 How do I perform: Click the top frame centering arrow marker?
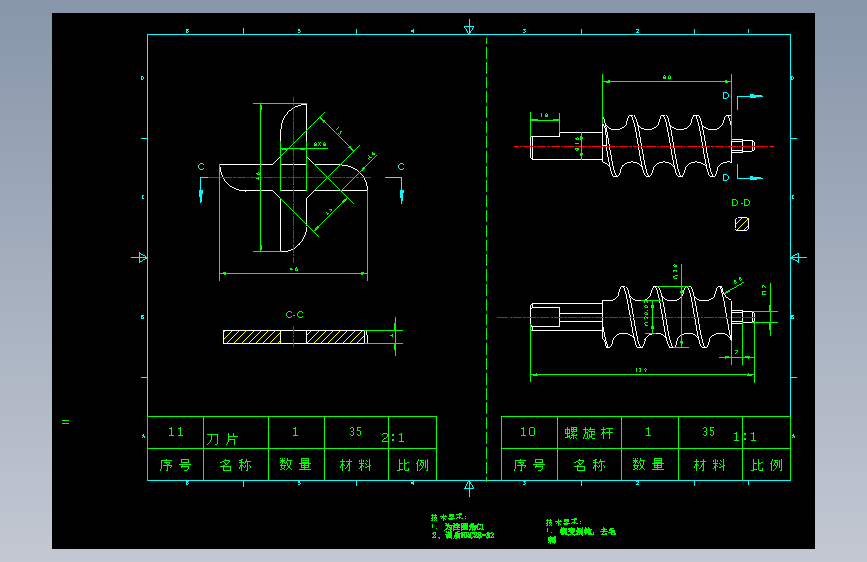pos(469,28)
